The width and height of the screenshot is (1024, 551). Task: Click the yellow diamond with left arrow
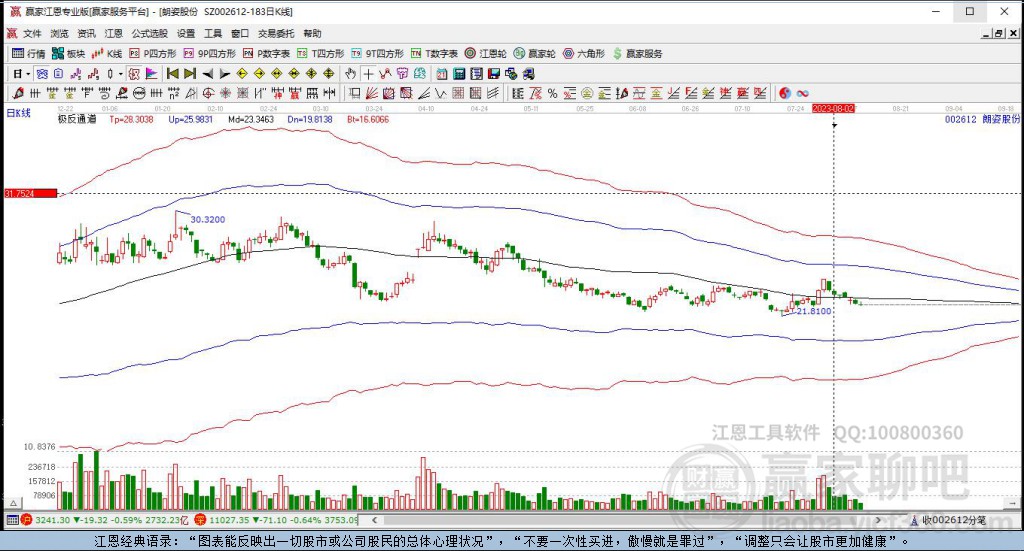click(242, 74)
